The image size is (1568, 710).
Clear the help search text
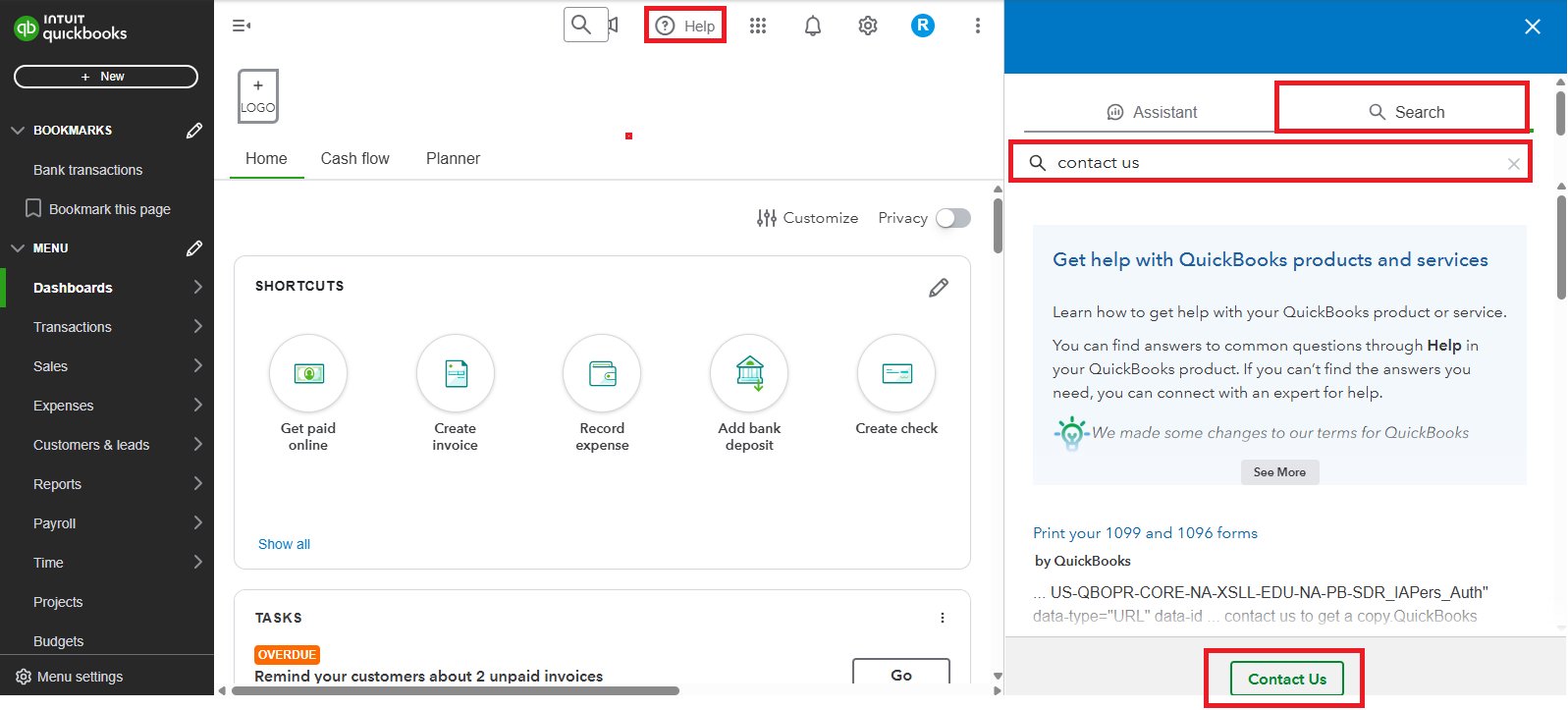[x=1513, y=164]
